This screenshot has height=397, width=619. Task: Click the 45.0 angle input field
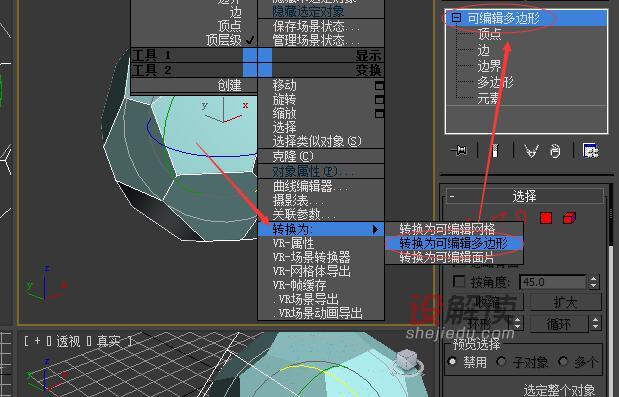point(553,282)
